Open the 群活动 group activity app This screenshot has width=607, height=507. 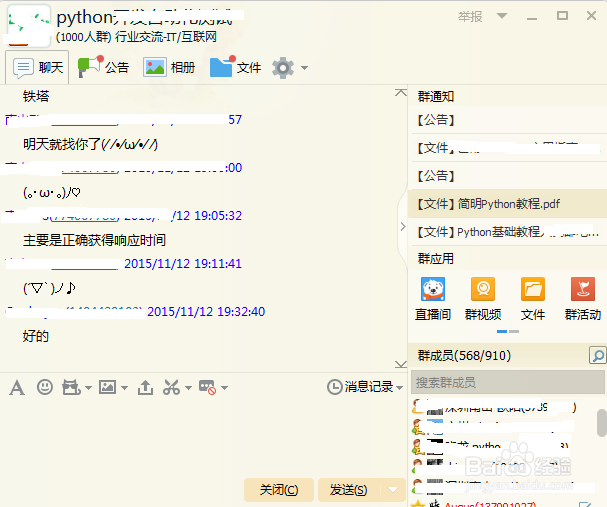(x=583, y=299)
